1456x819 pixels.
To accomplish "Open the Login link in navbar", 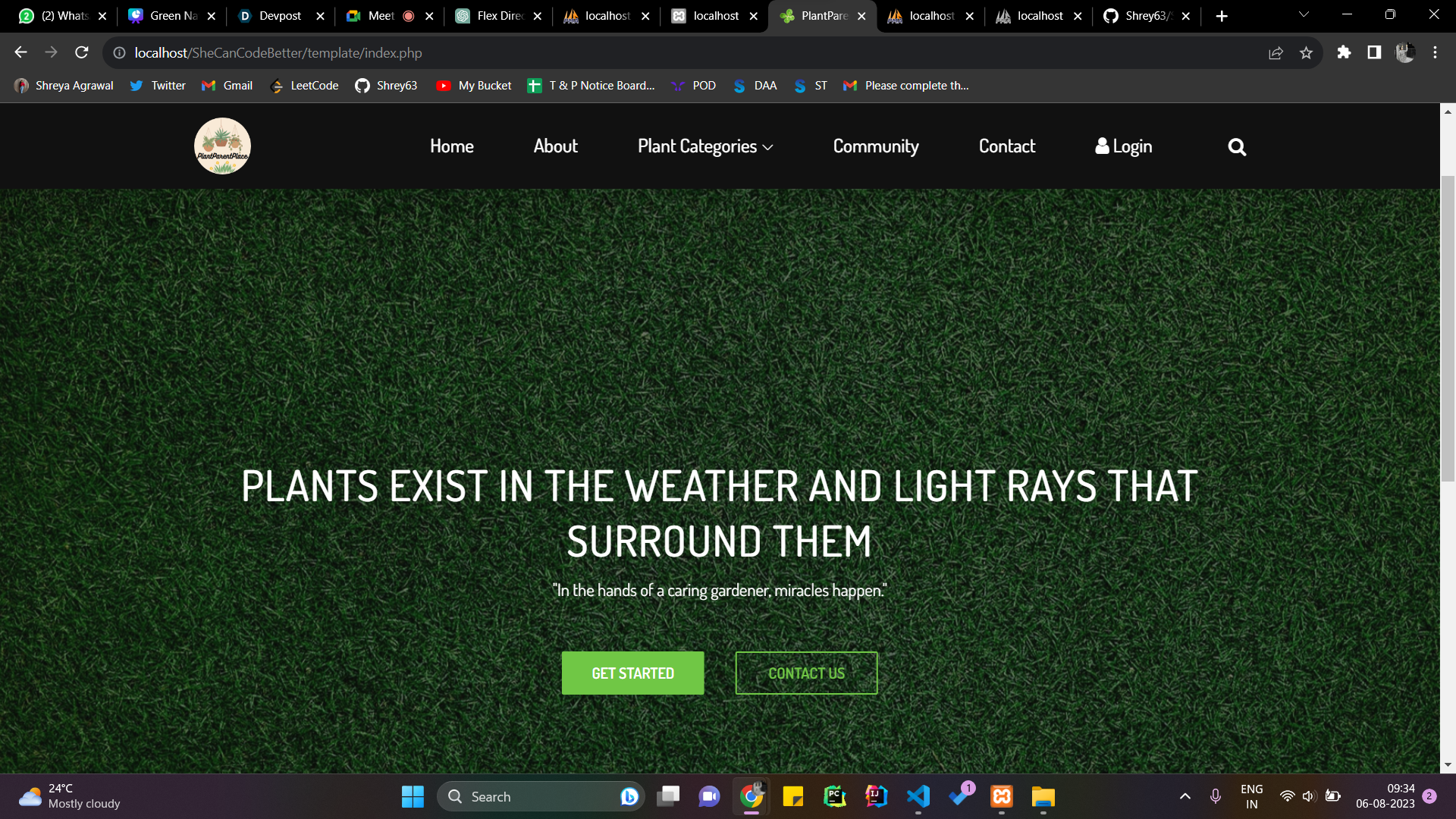I will [1123, 146].
